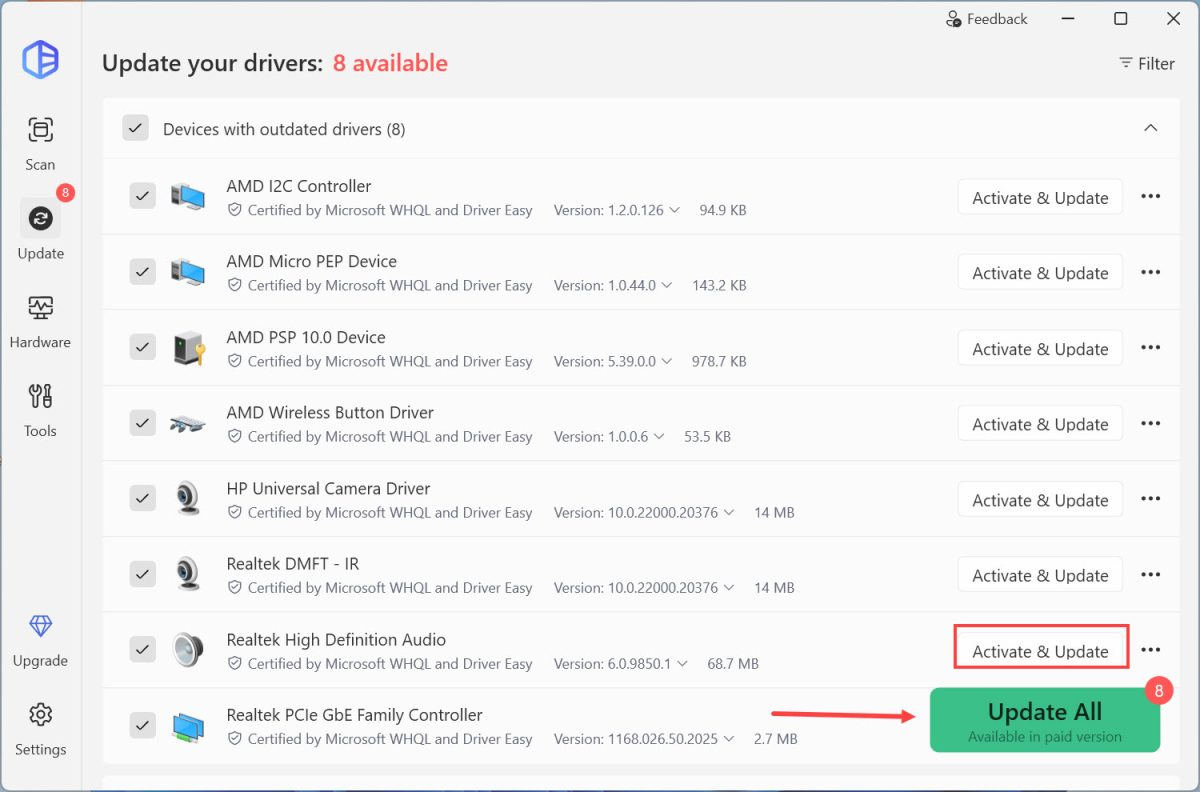Open the Filter menu
This screenshot has width=1200, height=792.
coord(1146,63)
